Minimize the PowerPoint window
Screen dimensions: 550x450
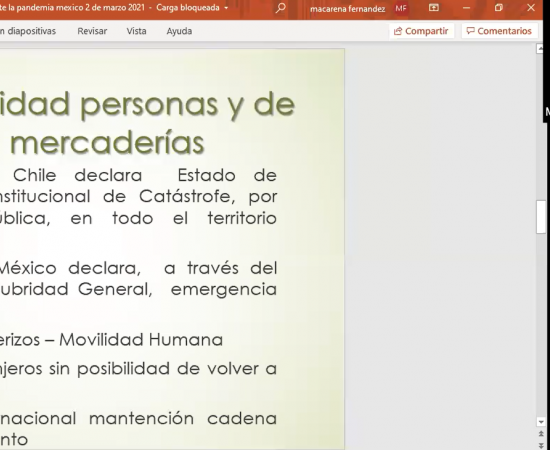[x=466, y=8]
